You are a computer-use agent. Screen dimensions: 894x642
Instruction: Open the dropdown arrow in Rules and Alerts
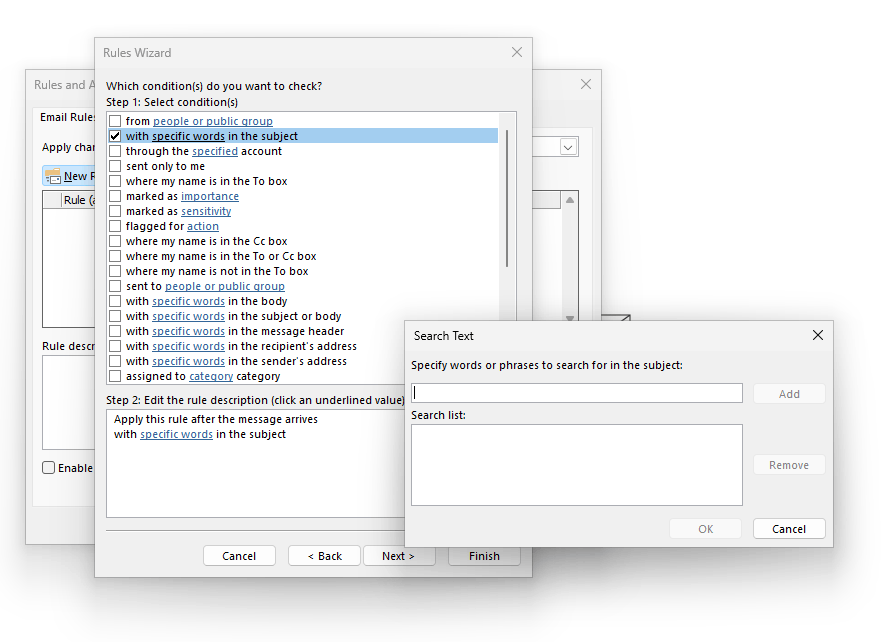tap(568, 147)
